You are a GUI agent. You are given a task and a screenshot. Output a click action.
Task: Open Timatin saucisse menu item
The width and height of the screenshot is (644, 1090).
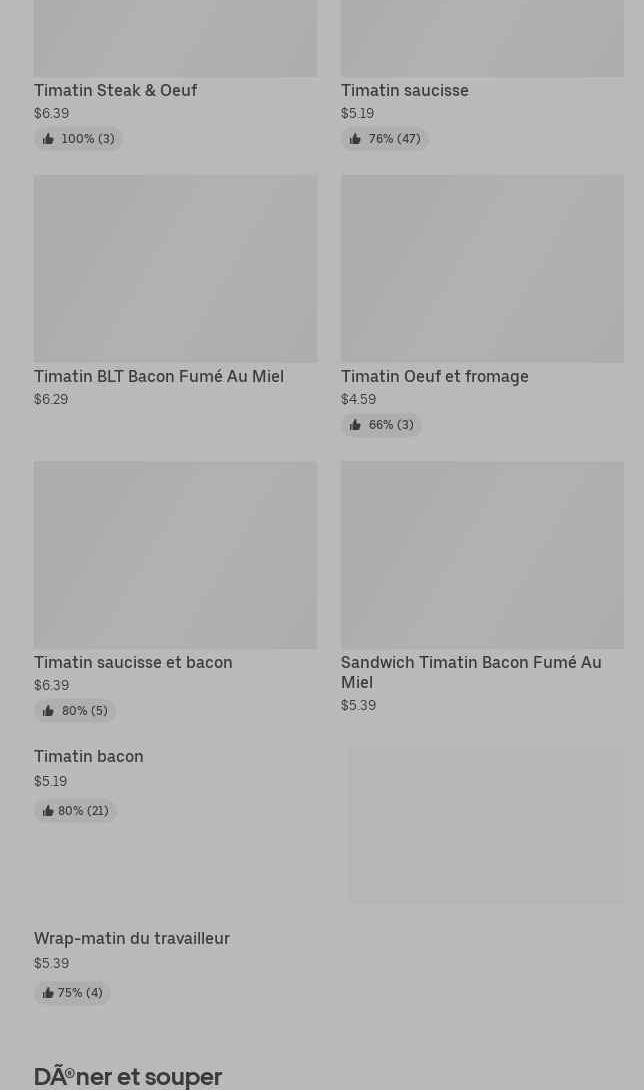tap(404, 90)
